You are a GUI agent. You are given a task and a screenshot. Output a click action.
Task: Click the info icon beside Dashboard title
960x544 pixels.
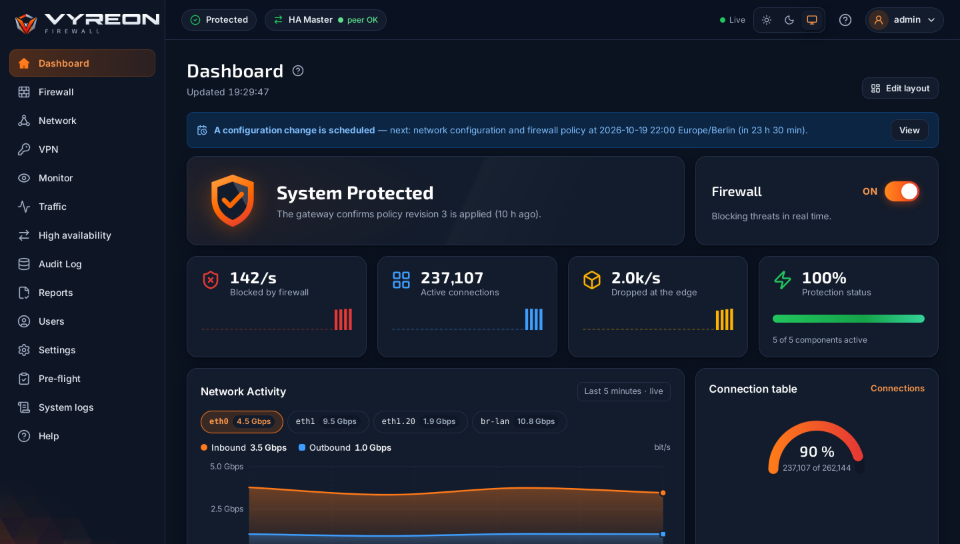[x=298, y=71]
